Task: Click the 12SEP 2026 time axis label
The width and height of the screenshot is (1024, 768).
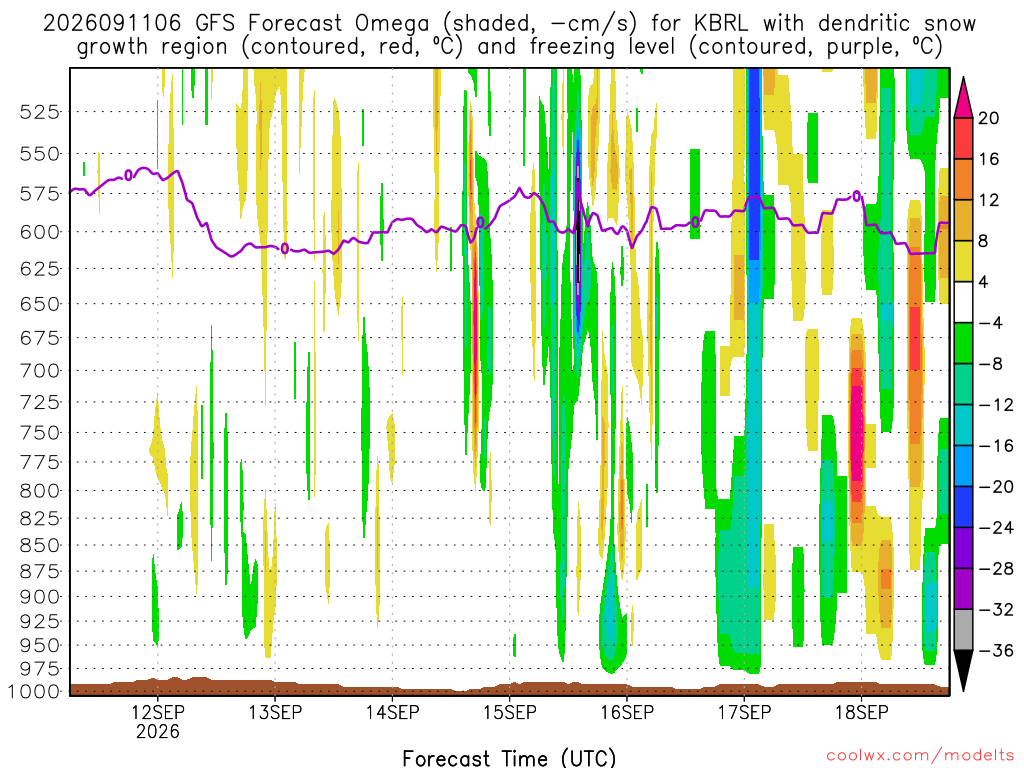Action: point(157,721)
